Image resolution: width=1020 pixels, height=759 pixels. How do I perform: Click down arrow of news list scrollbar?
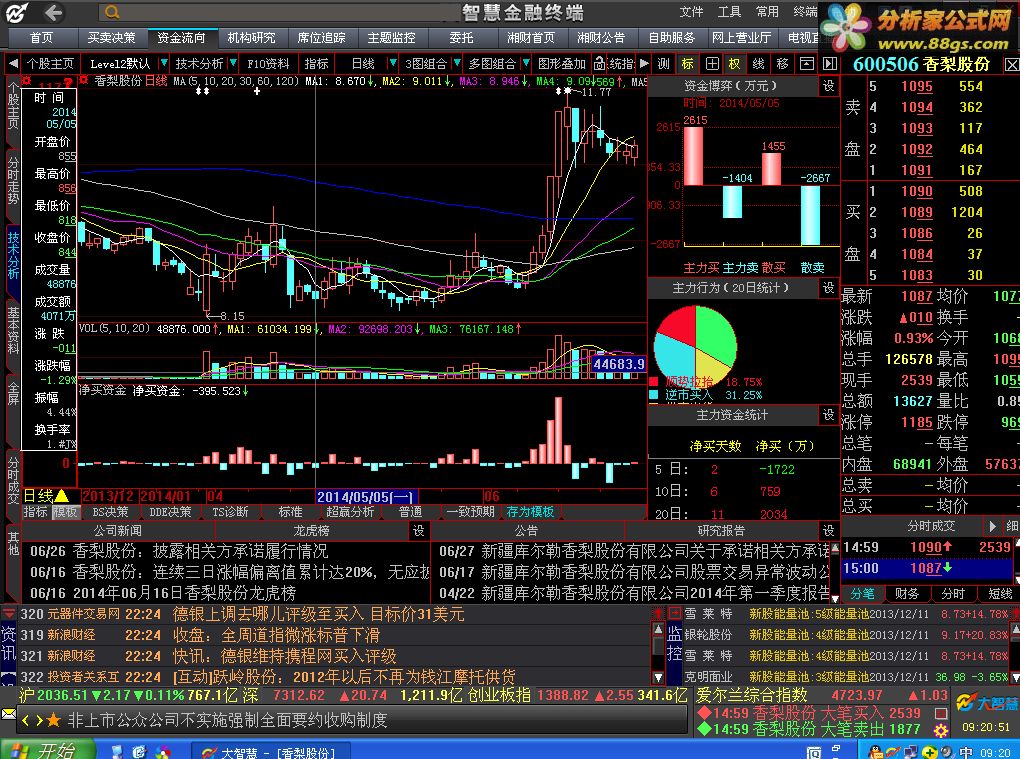[658, 677]
